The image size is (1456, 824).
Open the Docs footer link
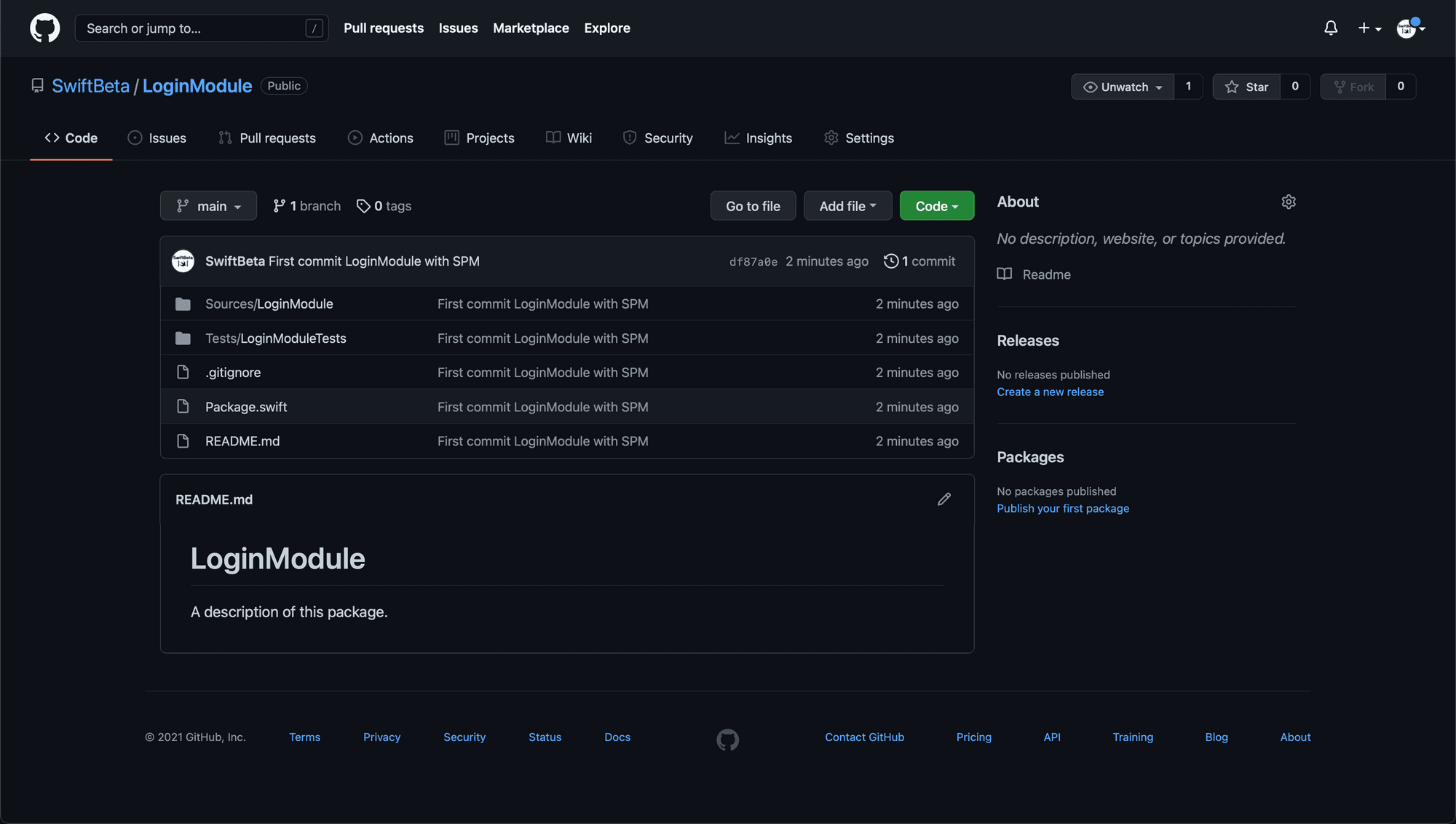coord(617,737)
